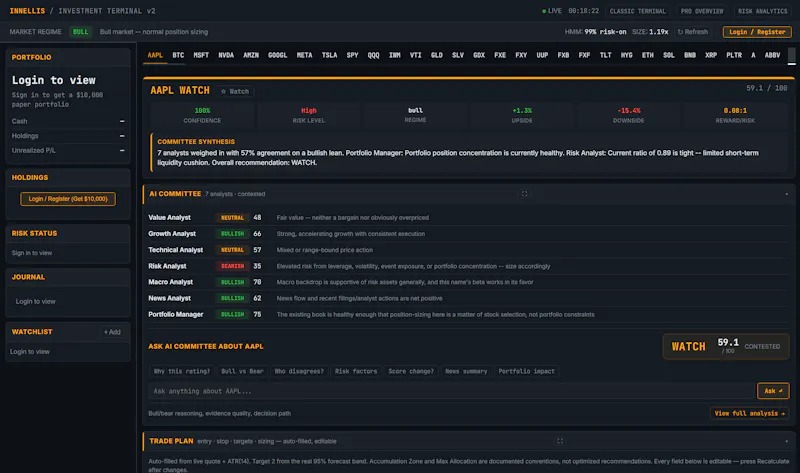Choose the 'Who disagrees?' question chip

pos(299,371)
